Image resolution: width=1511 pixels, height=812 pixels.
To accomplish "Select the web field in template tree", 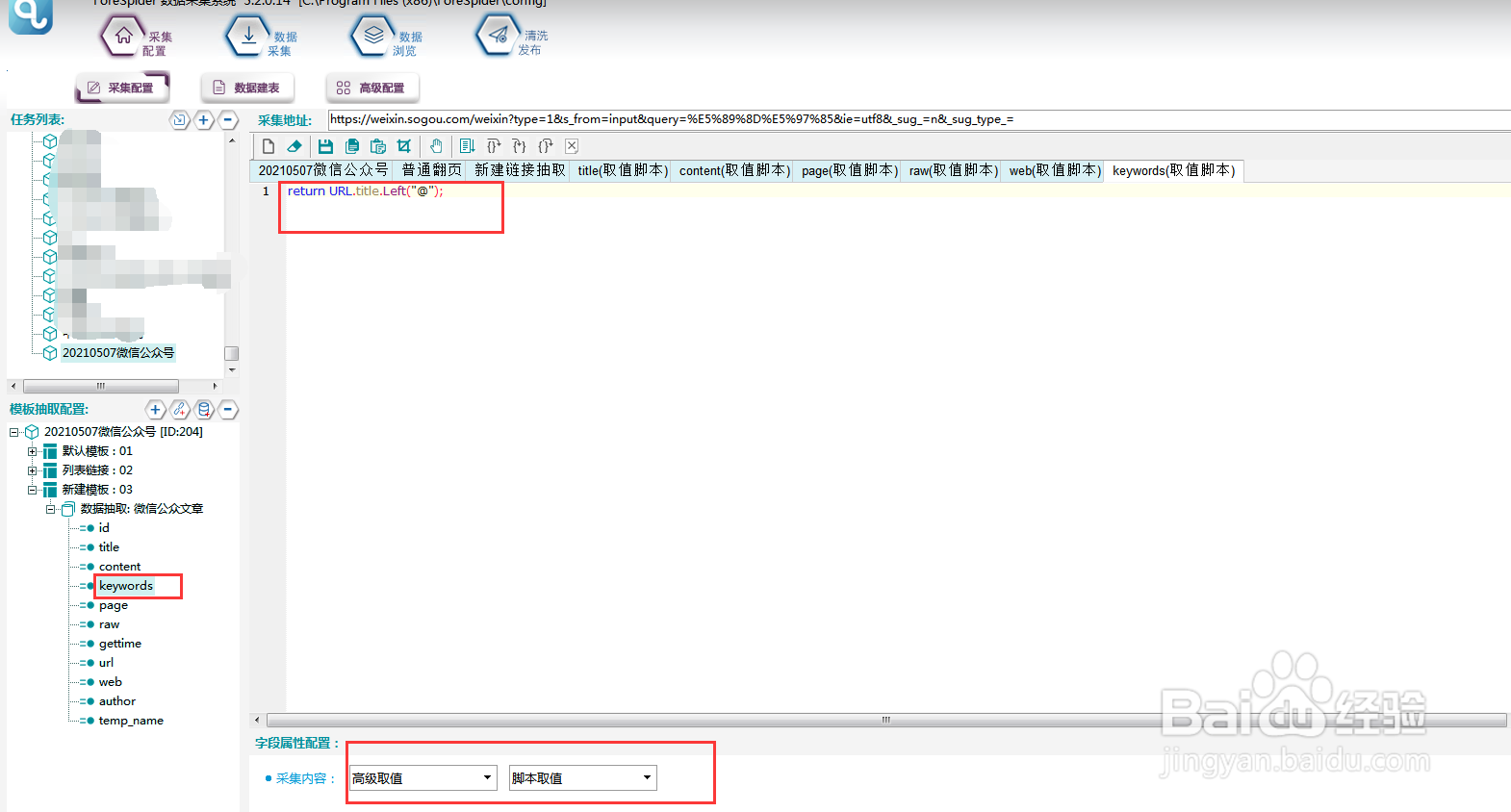I will tap(110, 682).
